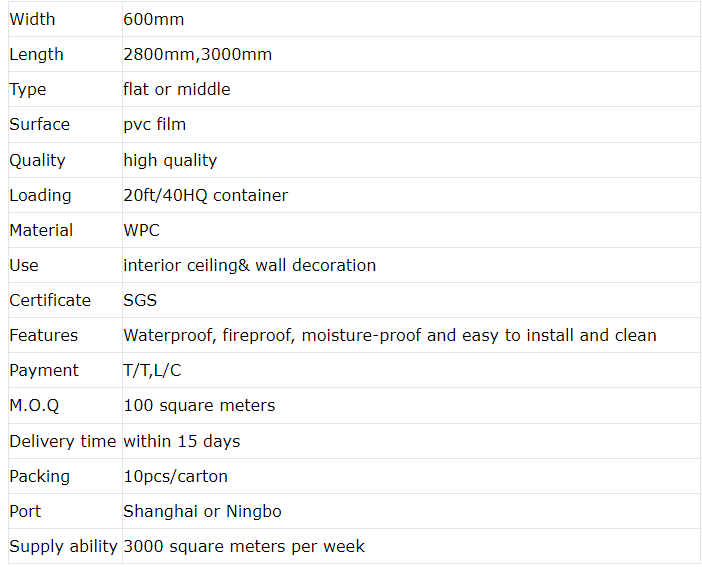Click the Packing value 10pcs/carton
Viewport: 702px width, 567px height.
pos(176,477)
